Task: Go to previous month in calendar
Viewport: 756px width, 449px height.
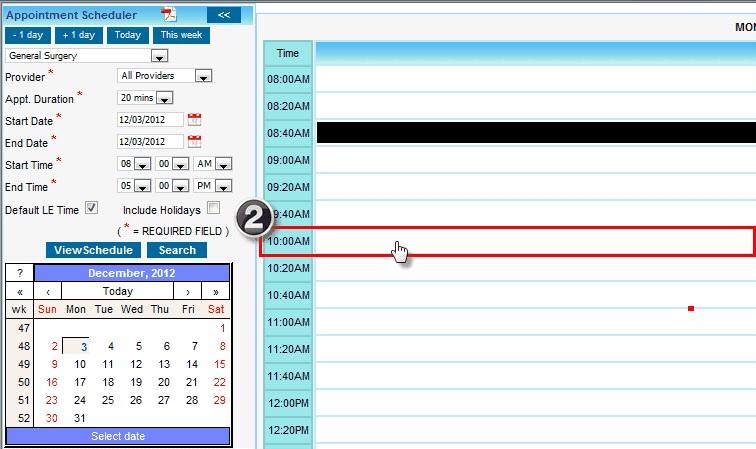Action: [48, 291]
